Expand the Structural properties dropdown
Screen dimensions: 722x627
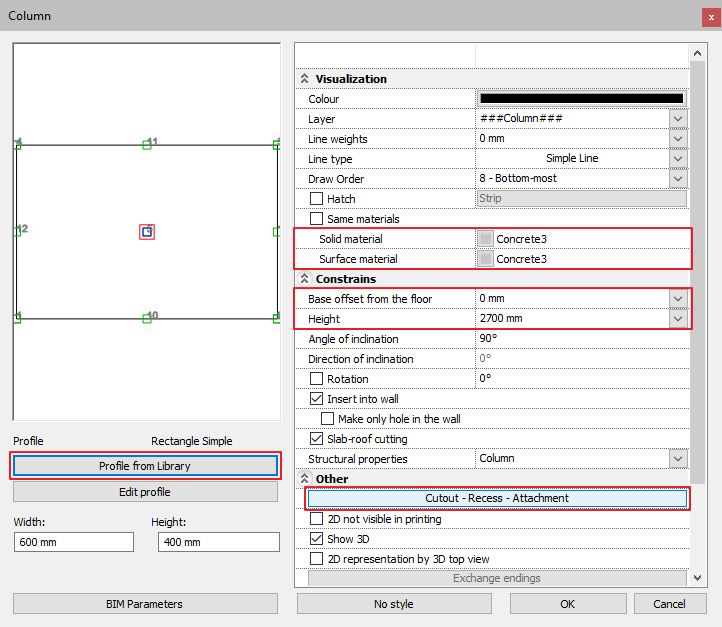coord(678,459)
